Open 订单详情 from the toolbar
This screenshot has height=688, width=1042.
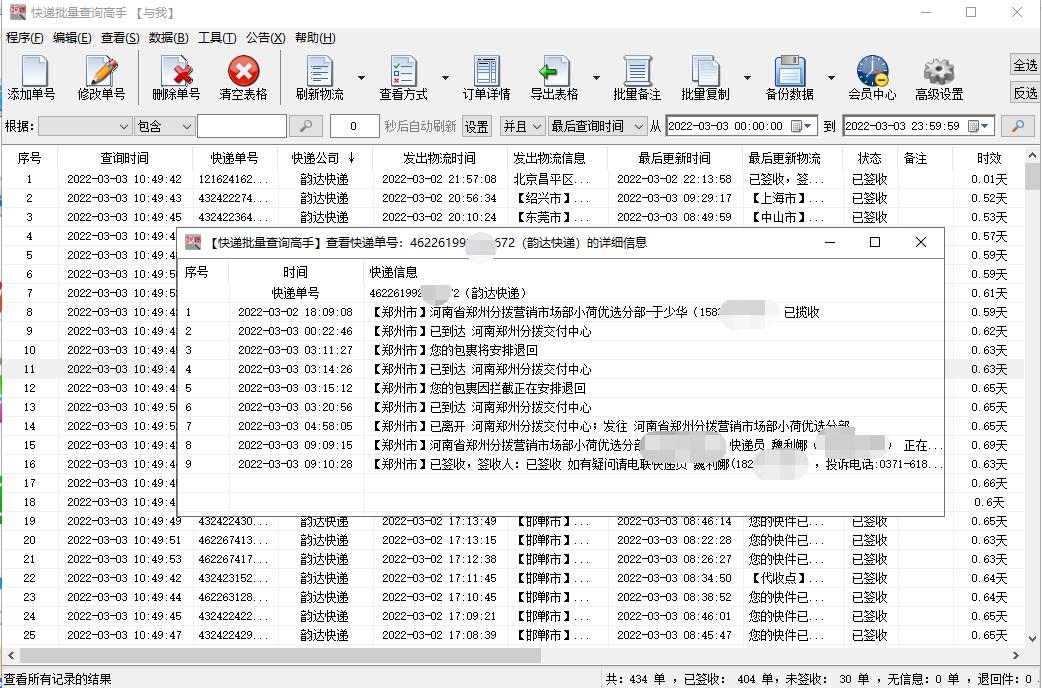tap(486, 78)
